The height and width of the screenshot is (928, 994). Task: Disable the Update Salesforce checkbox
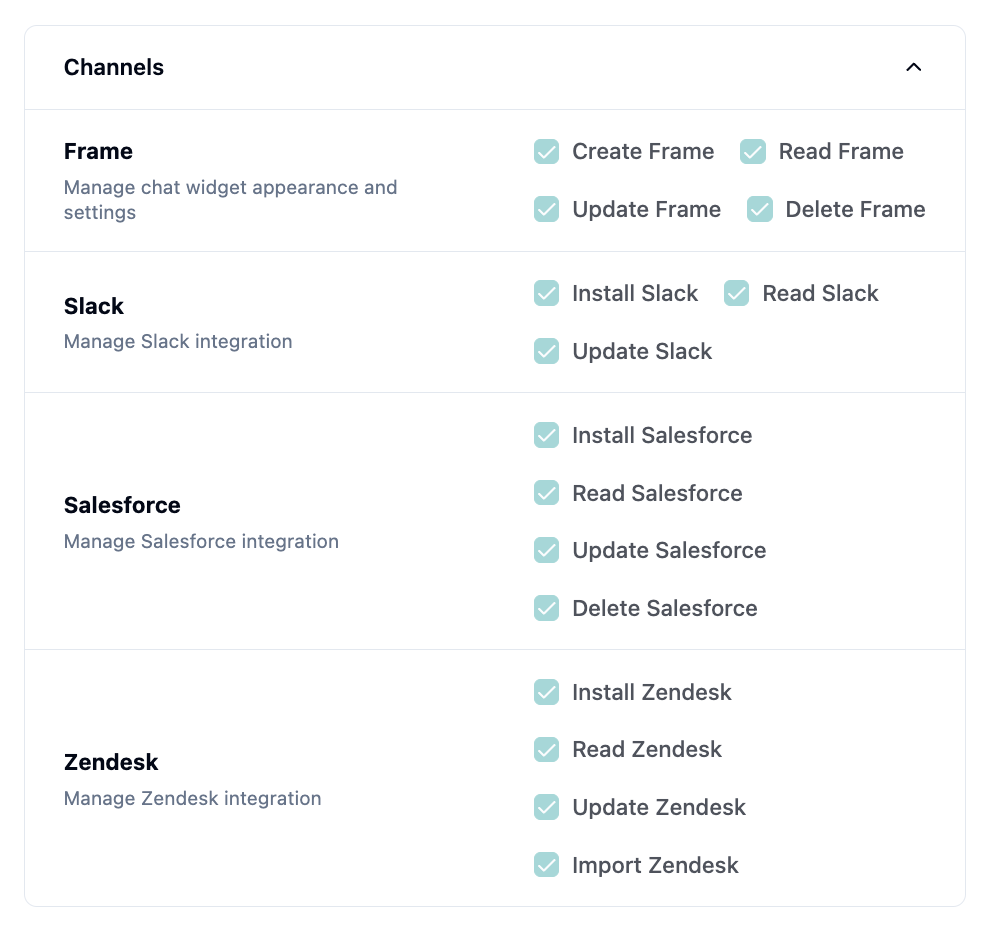tap(546, 550)
